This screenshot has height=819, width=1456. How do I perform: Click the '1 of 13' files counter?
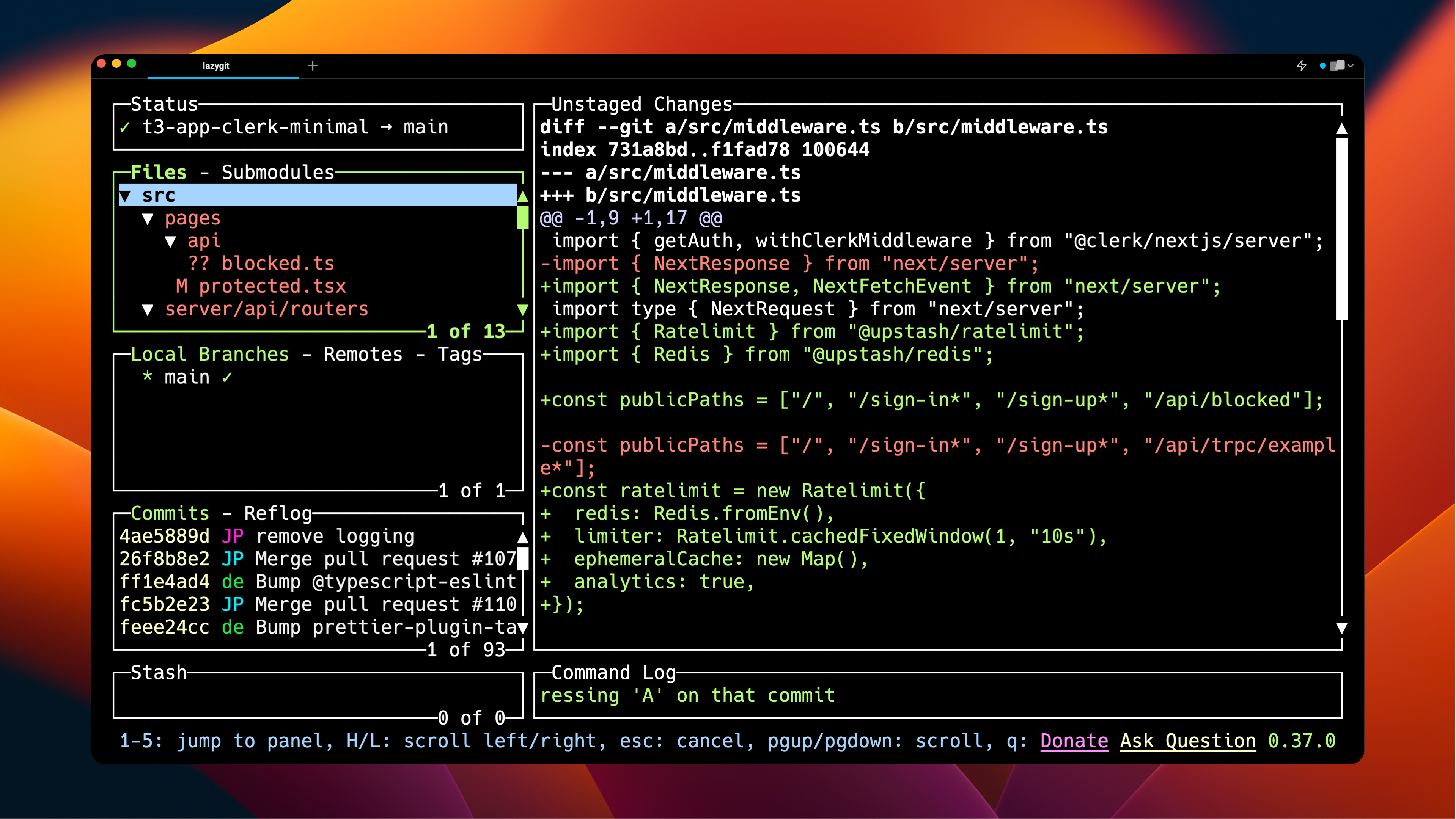point(466,331)
